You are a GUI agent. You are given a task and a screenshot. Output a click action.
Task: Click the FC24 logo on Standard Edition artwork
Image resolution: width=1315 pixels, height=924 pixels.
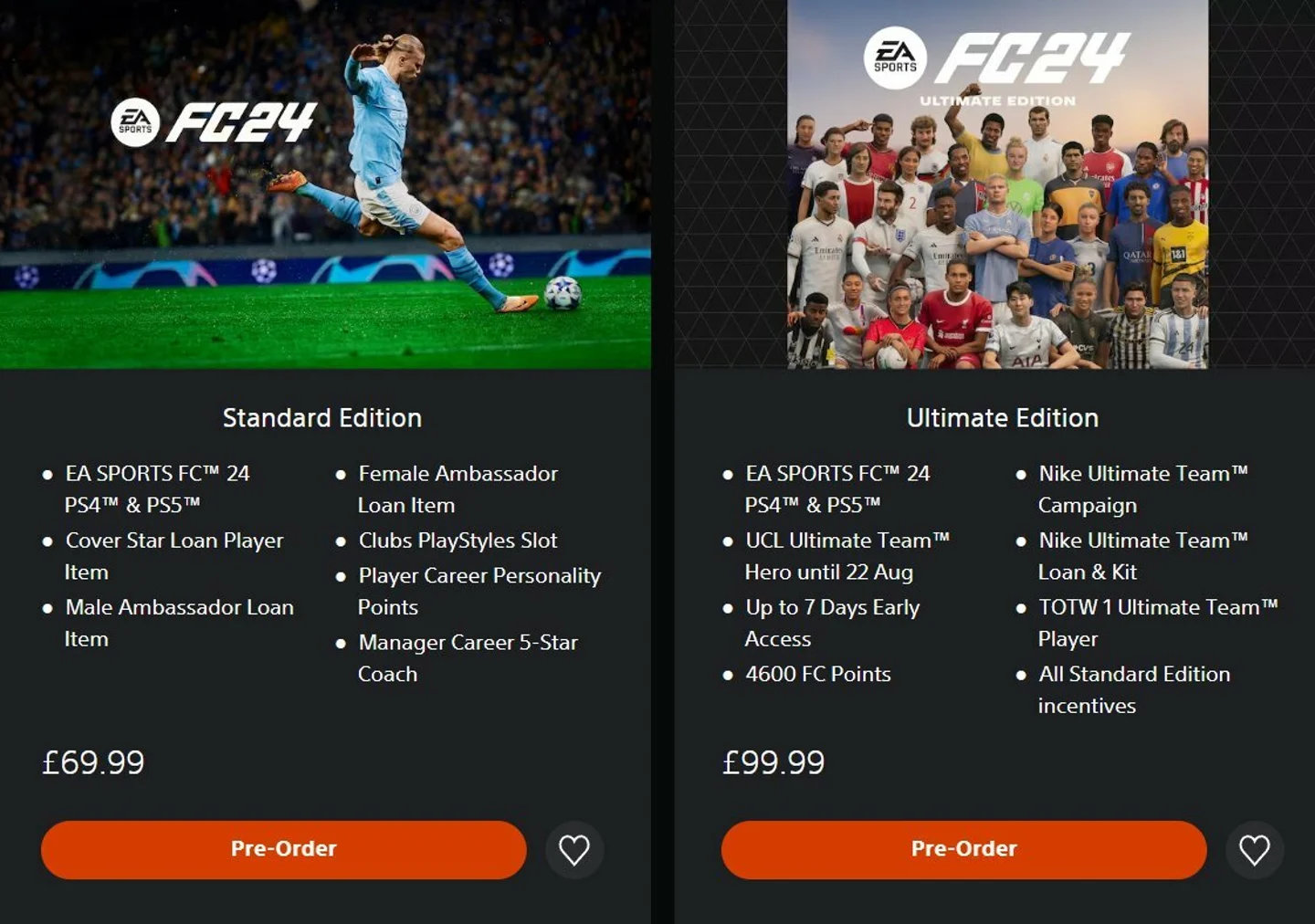point(241,122)
